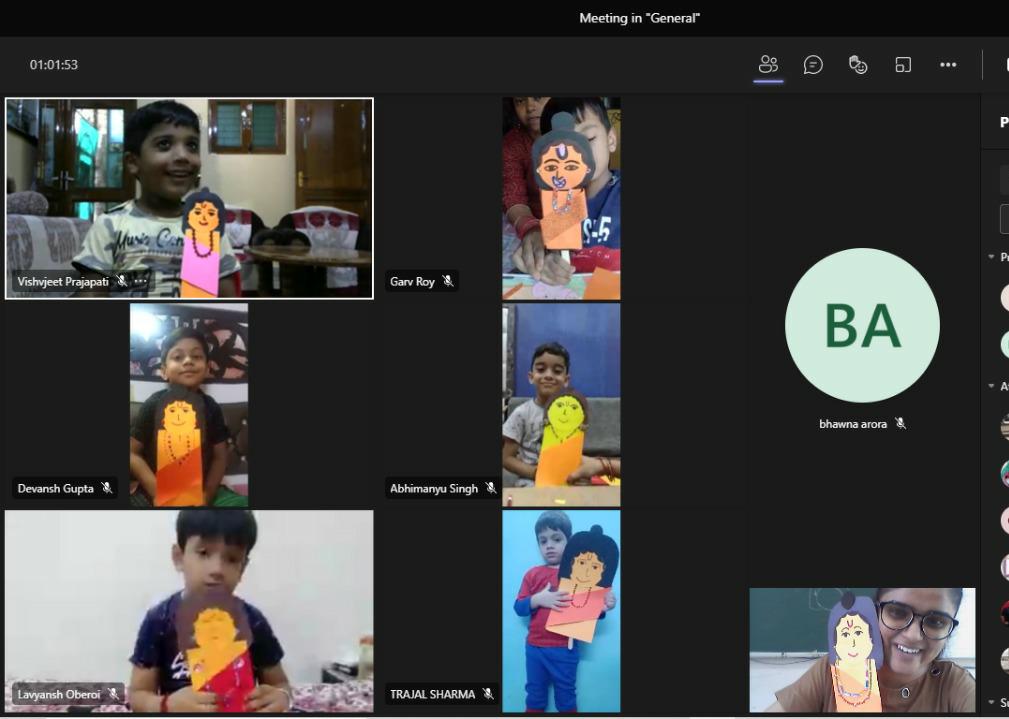Click TRAJAL SHARMA's muted microphone icon
Viewport: 1009px width, 719px height.
pyautogui.click(x=488, y=693)
